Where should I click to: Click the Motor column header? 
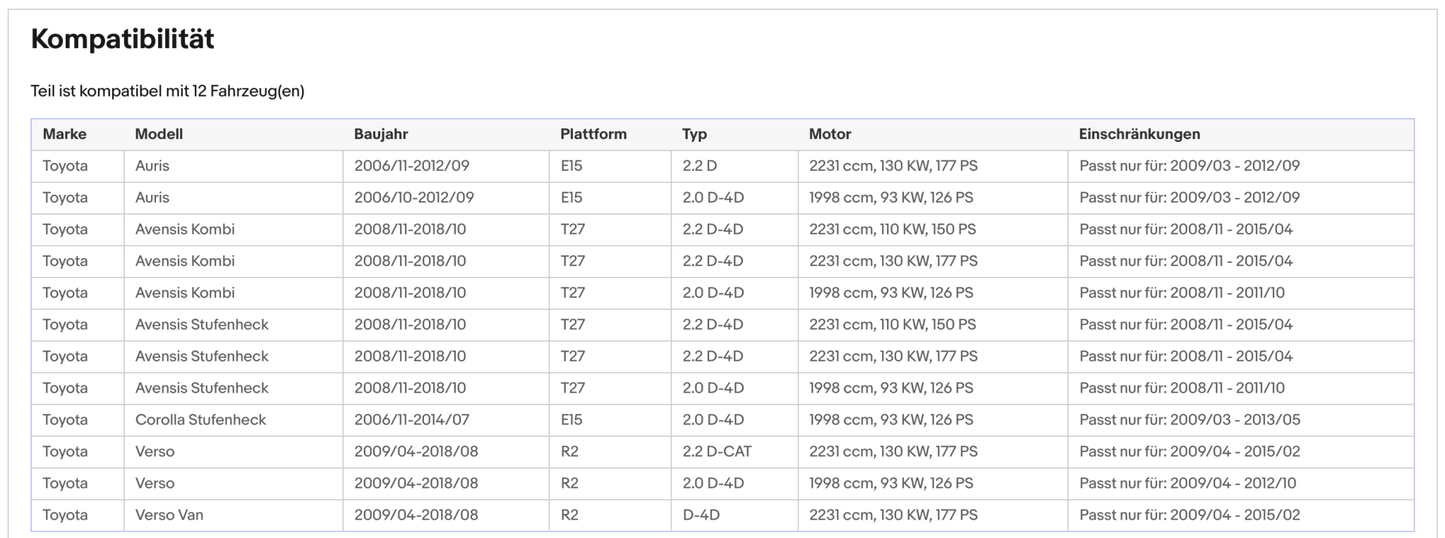click(x=830, y=134)
